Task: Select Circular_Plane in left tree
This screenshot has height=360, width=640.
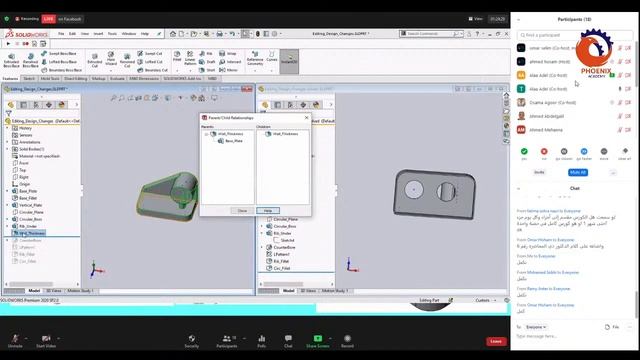Action: tap(28, 212)
